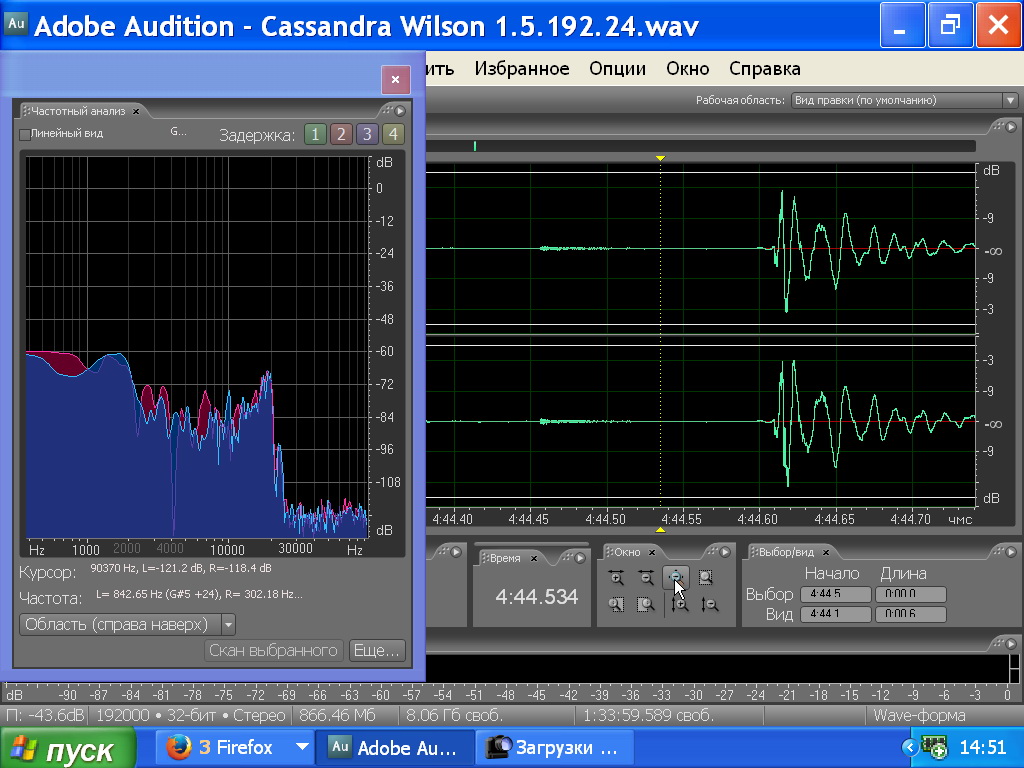1024x768 pixels.
Task: Click the 866.46 Мб status entry
Action: point(337,716)
